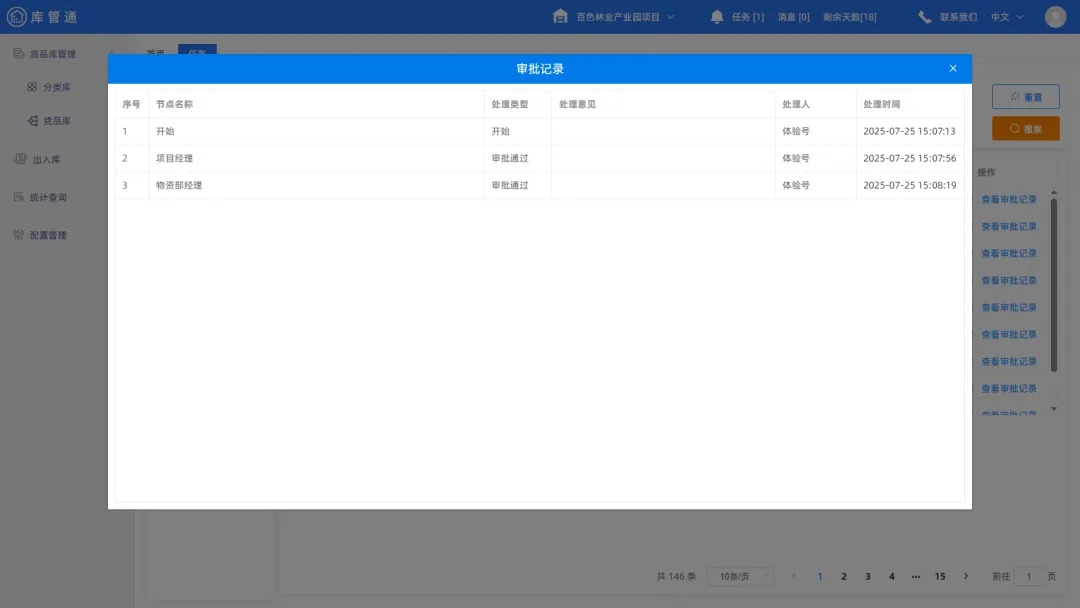Click the orange 搜索 search button
1080x608 pixels.
tap(1026, 128)
